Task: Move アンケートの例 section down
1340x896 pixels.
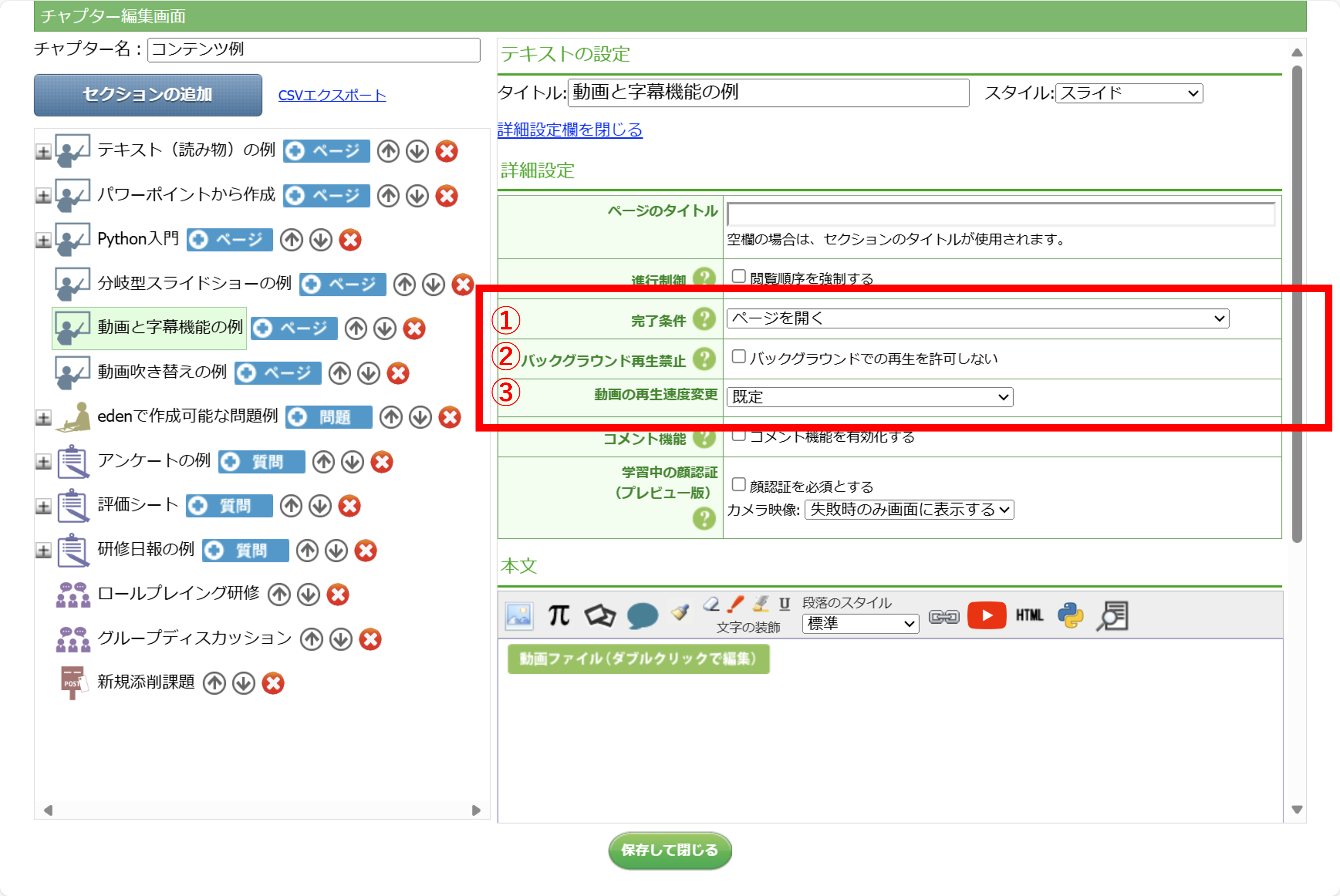Action: [353, 462]
